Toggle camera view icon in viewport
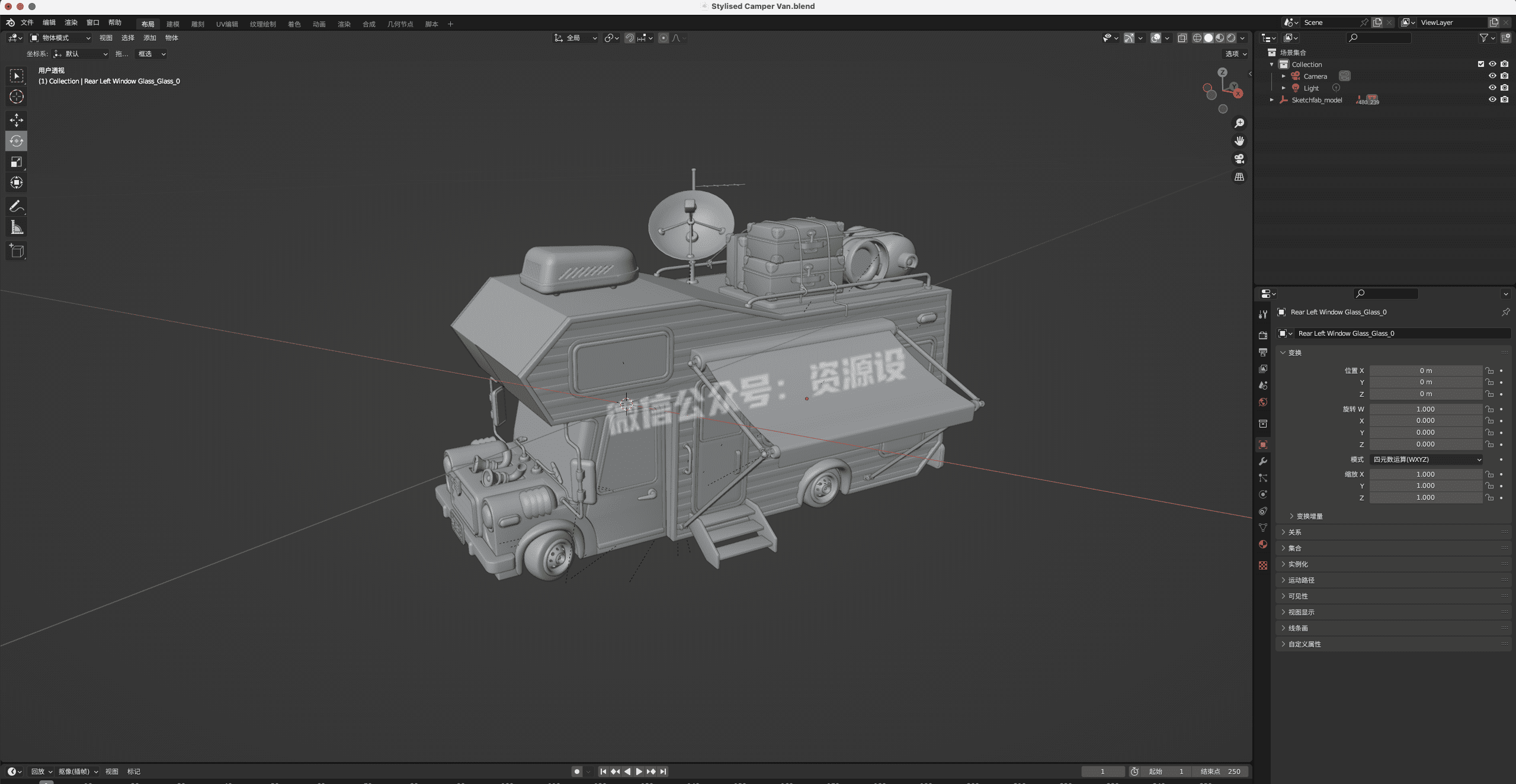Image resolution: width=1516 pixels, height=784 pixels. tap(1239, 159)
